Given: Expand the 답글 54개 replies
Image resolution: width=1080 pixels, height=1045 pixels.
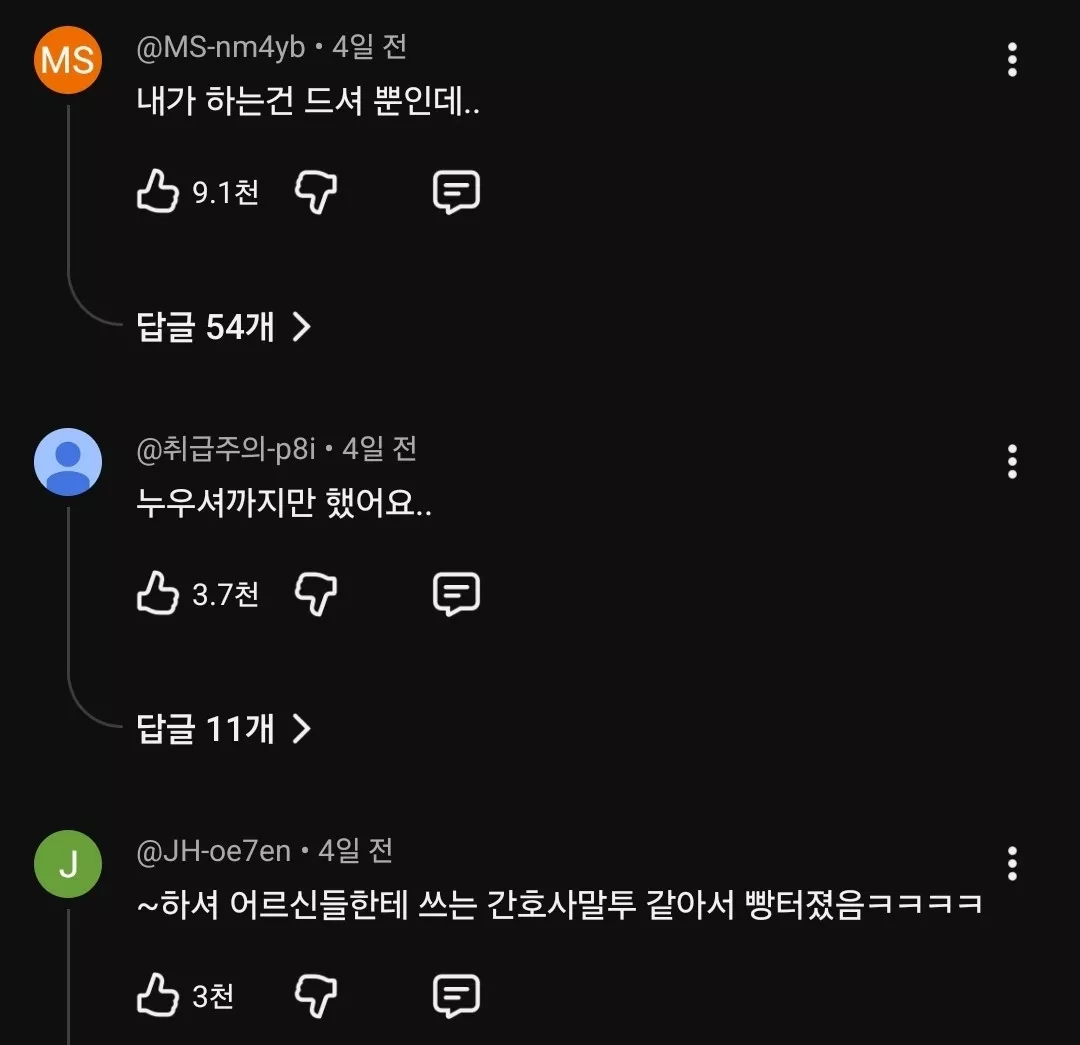Looking at the screenshot, I should click(205, 326).
